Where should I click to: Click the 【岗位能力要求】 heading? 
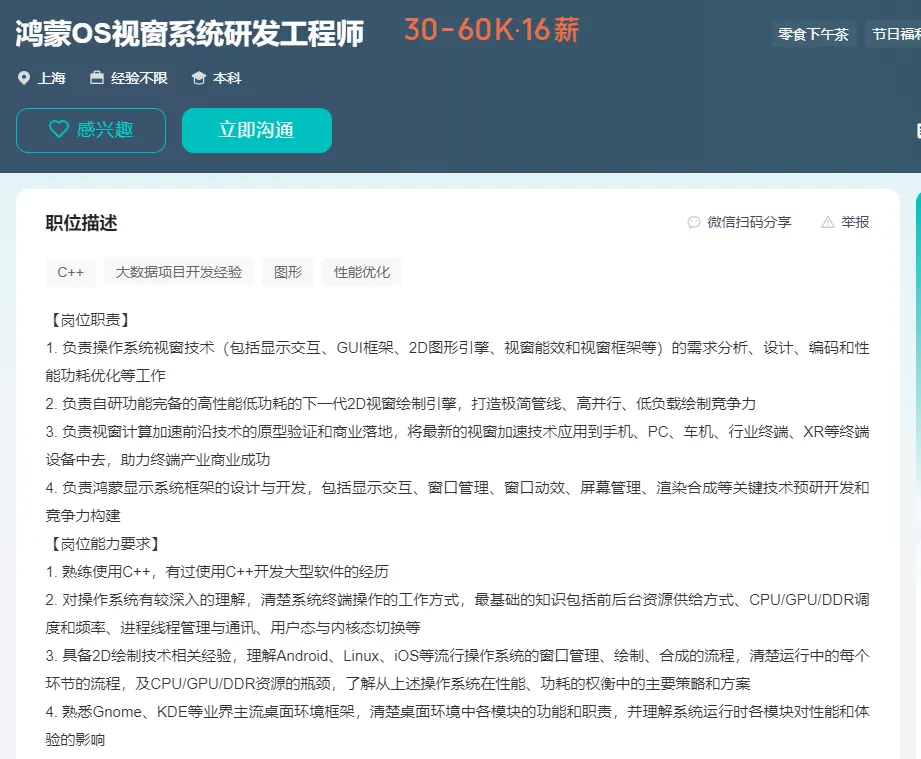[105, 543]
